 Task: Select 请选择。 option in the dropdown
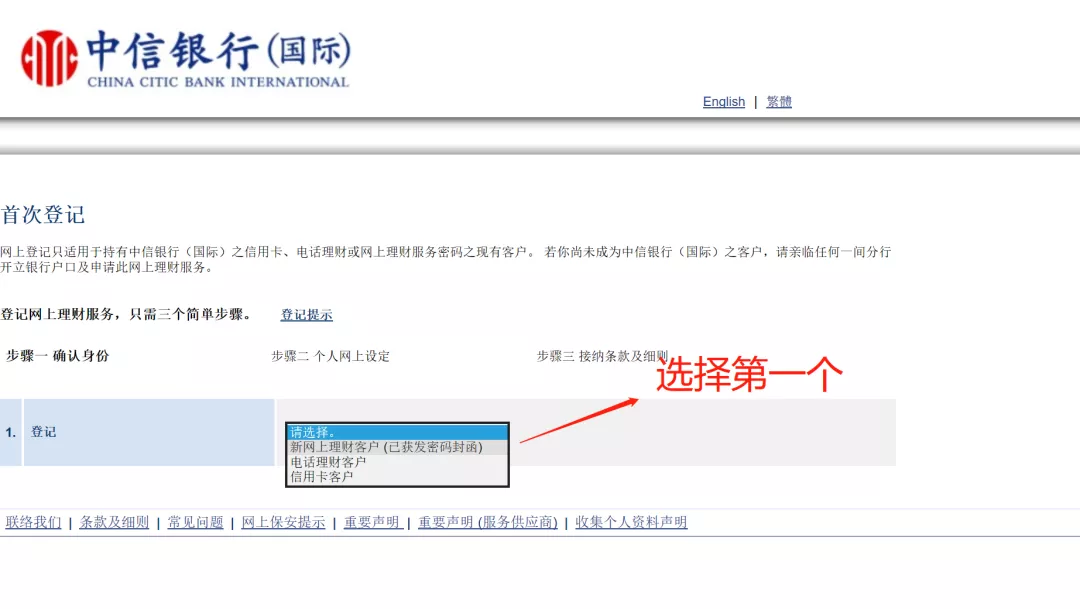(x=397, y=433)
